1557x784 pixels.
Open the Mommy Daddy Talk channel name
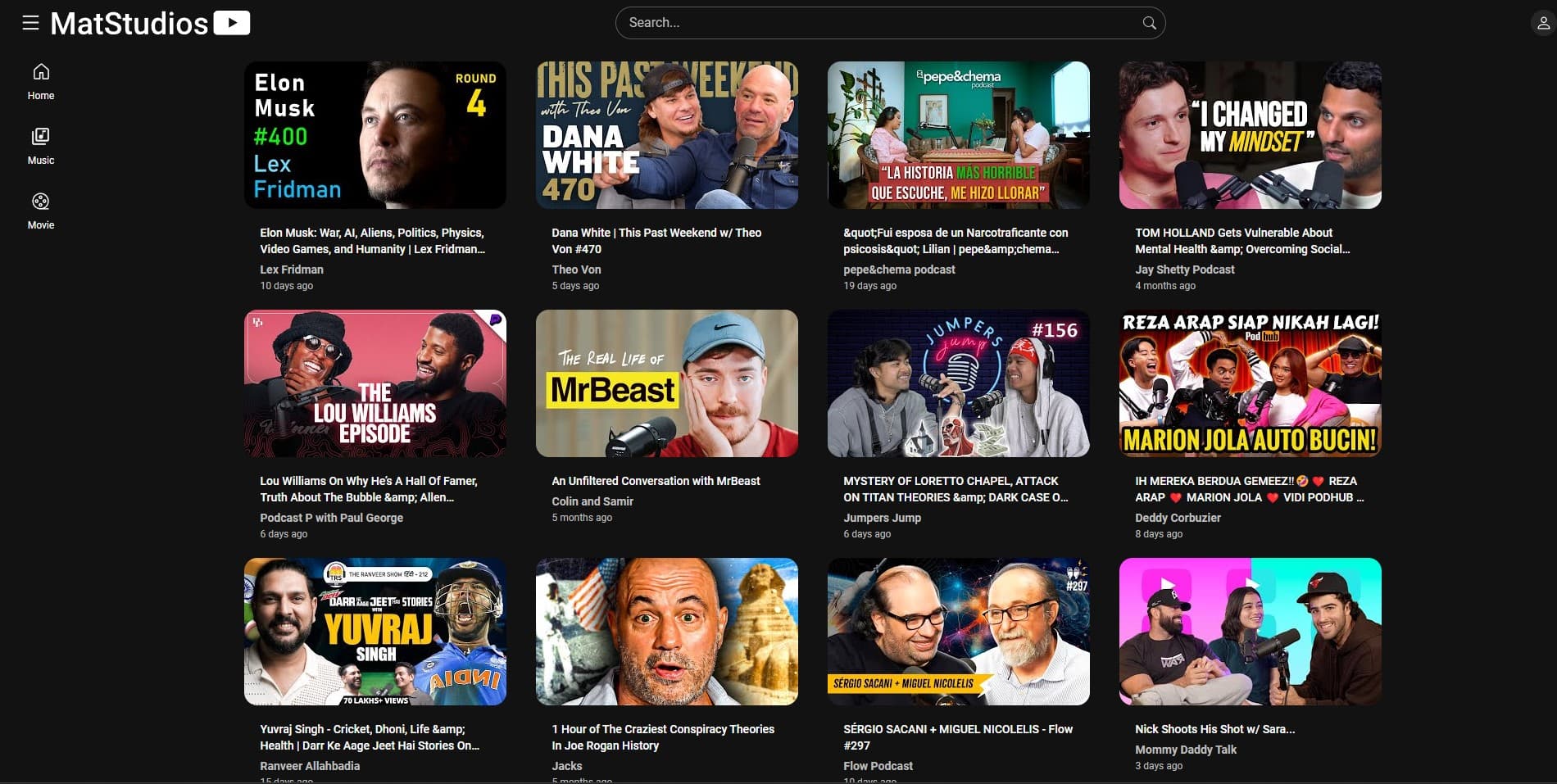(x=1186, y=750)
